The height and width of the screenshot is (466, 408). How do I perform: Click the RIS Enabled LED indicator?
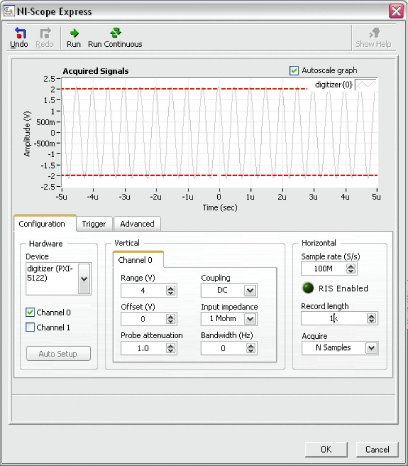click(x=308, y=288)
